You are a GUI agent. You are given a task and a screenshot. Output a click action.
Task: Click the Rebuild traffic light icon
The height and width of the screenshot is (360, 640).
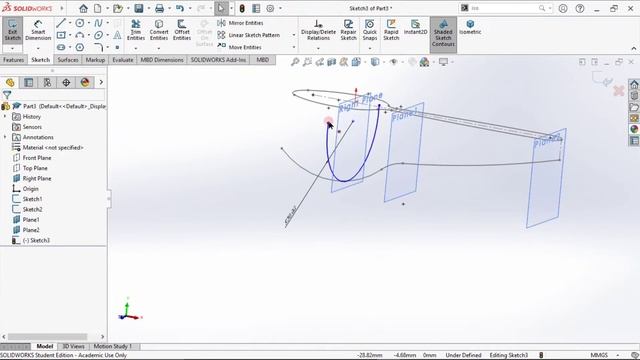(242, 8)
